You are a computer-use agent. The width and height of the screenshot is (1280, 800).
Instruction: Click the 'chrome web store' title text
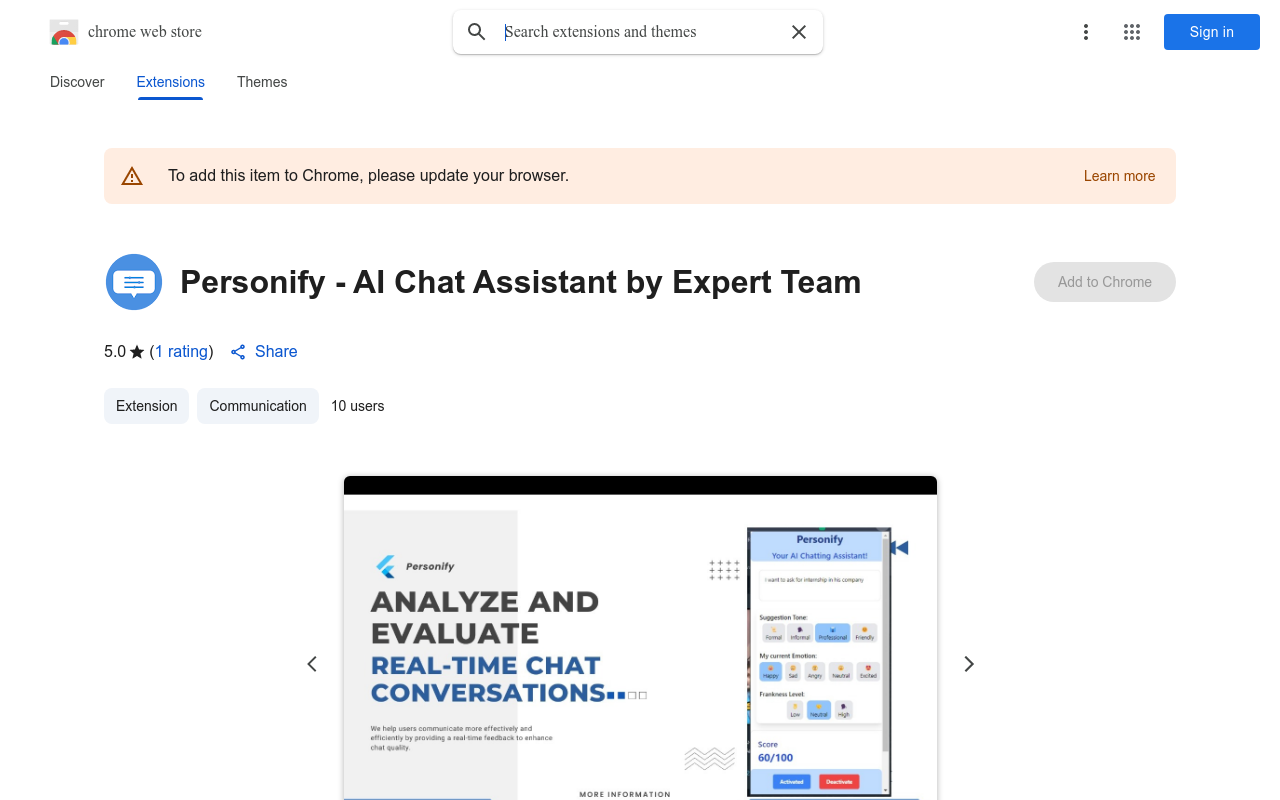click(145, 32)
